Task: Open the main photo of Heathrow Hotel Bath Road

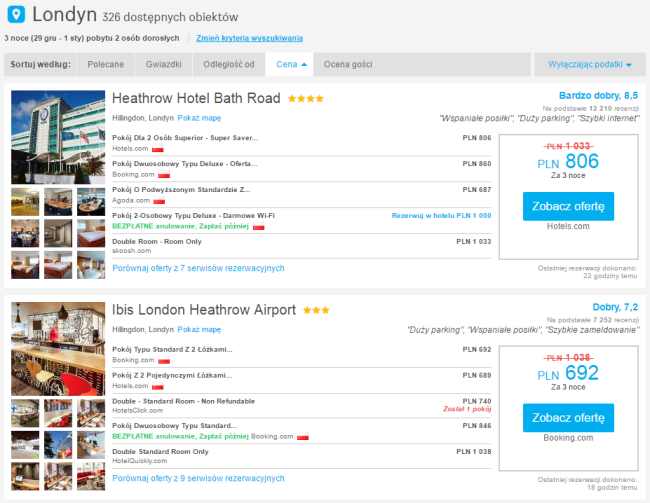Action: pos(58,137)
